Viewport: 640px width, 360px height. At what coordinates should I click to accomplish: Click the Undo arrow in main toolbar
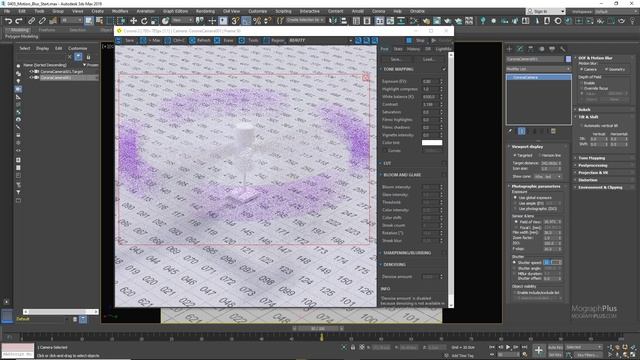(8, 20)
